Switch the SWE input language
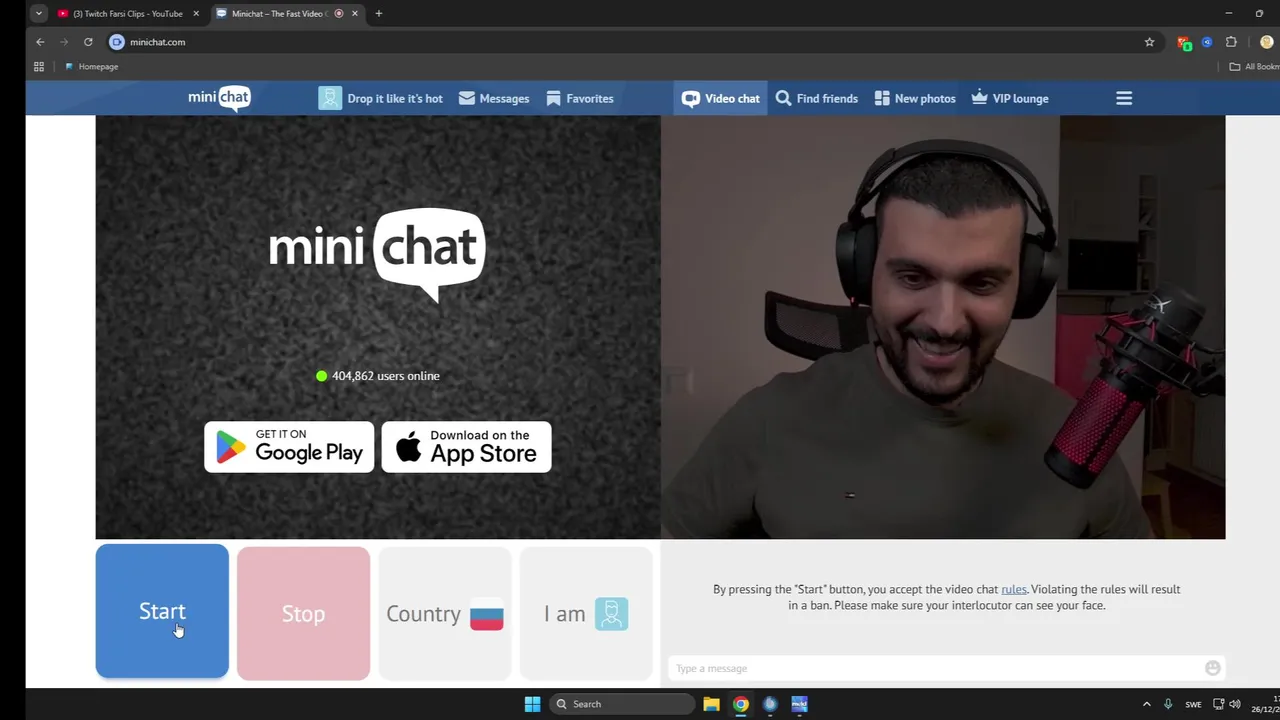The height and width of the screenshot is (720, 1280). (x=1193, y=704)
